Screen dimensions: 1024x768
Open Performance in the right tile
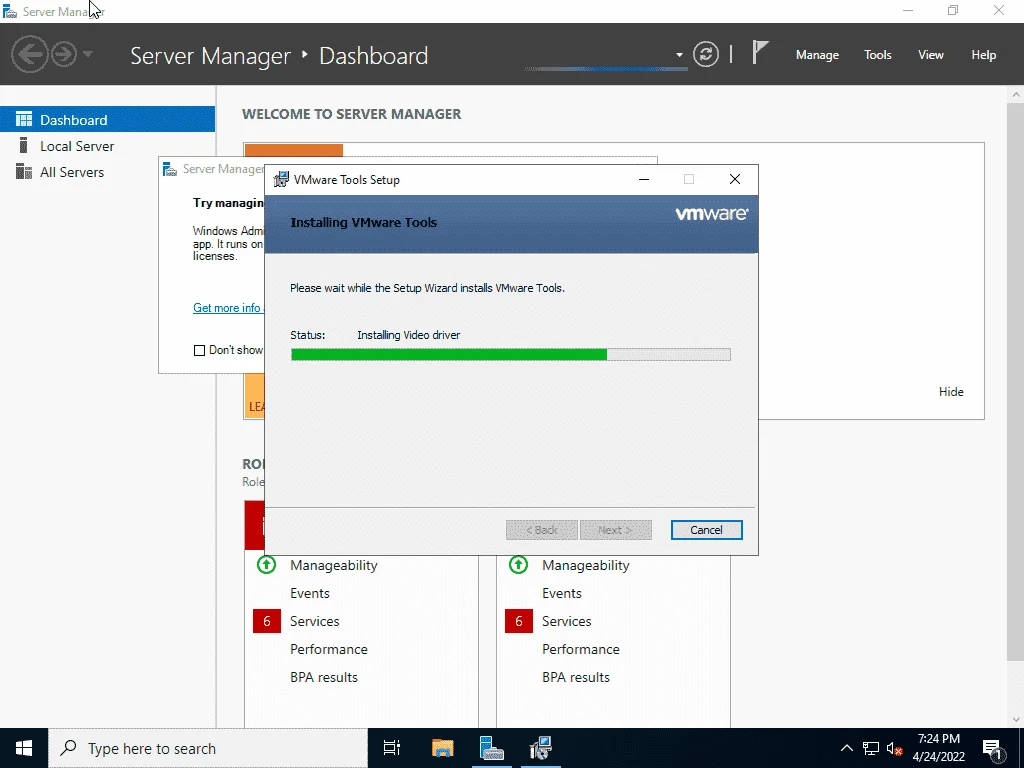[581, 649]
